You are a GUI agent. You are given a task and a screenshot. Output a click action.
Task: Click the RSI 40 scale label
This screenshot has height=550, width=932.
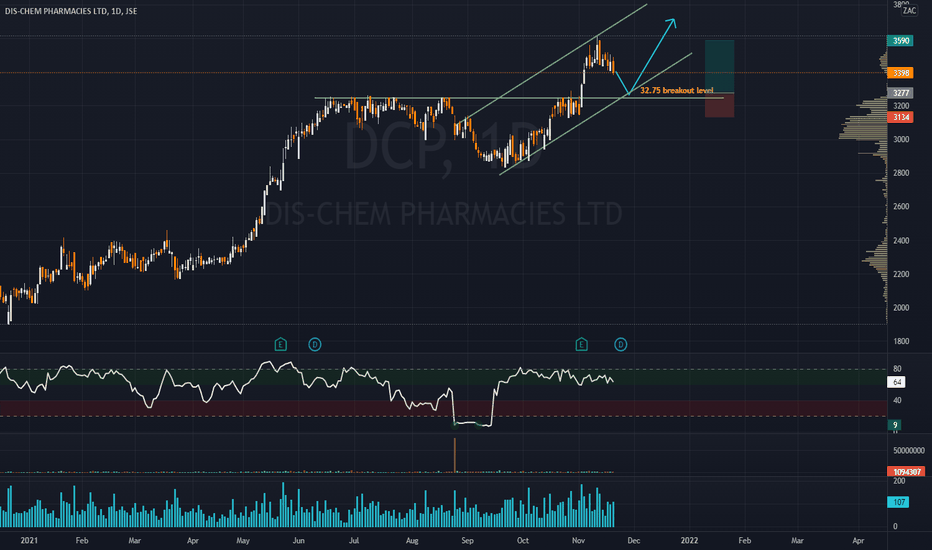[897, 400]
